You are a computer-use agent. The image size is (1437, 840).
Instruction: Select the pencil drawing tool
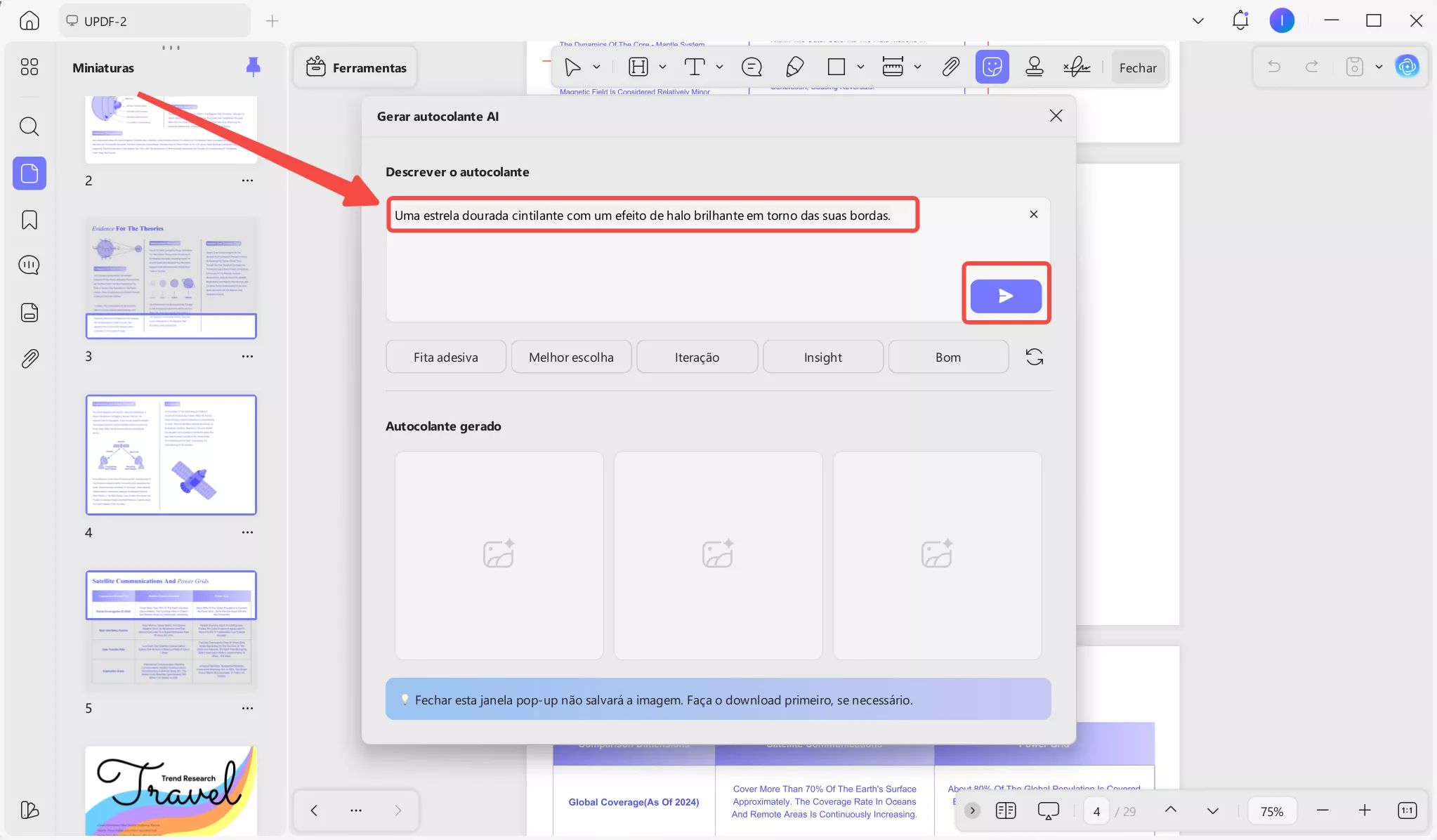(794, 67)
